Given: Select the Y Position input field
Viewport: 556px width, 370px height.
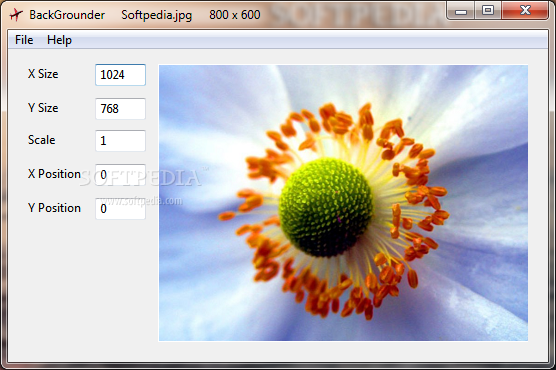Looking at the screenshot, I should click(x=120, y=209).
